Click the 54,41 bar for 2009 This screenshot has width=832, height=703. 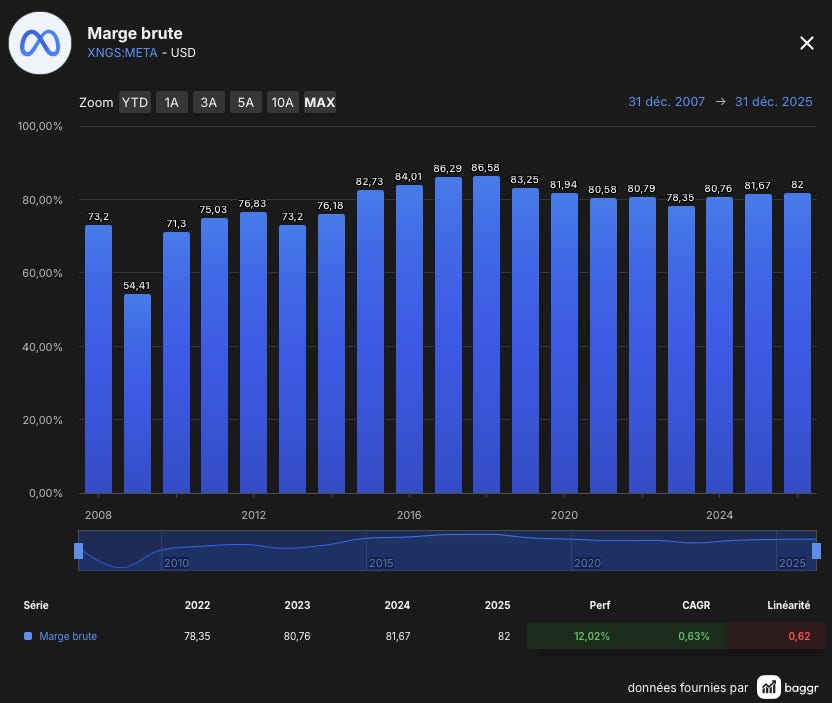pos(137,393)
